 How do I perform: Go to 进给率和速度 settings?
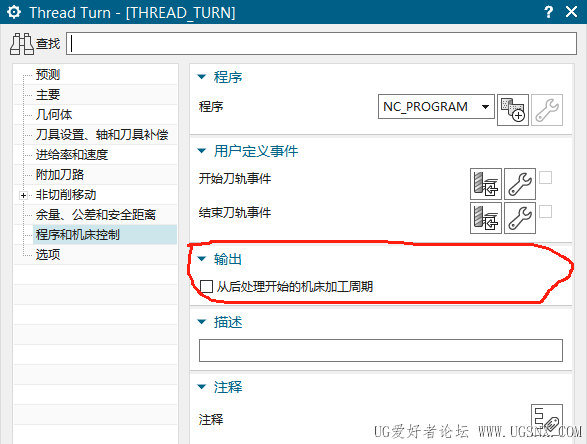(72, 155)
